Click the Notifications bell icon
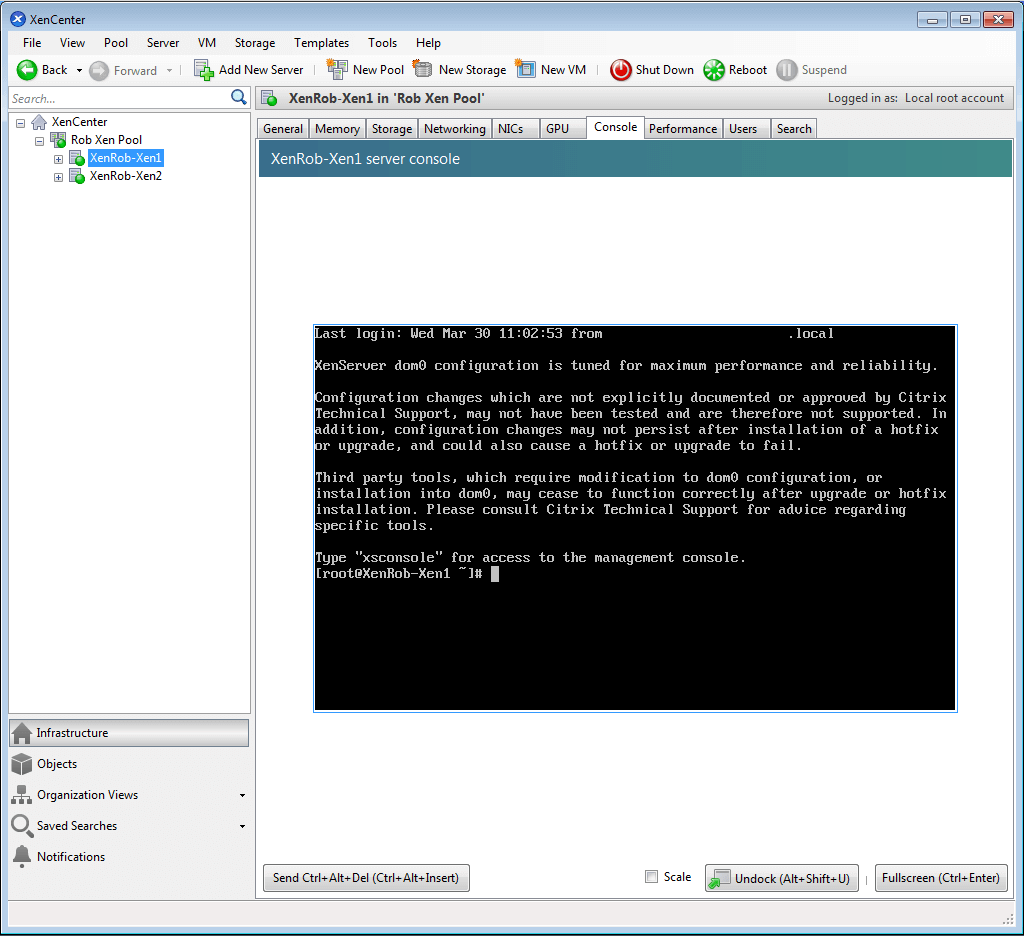The width and height of the screenshot is (1024, 936). tap(22, 856)
